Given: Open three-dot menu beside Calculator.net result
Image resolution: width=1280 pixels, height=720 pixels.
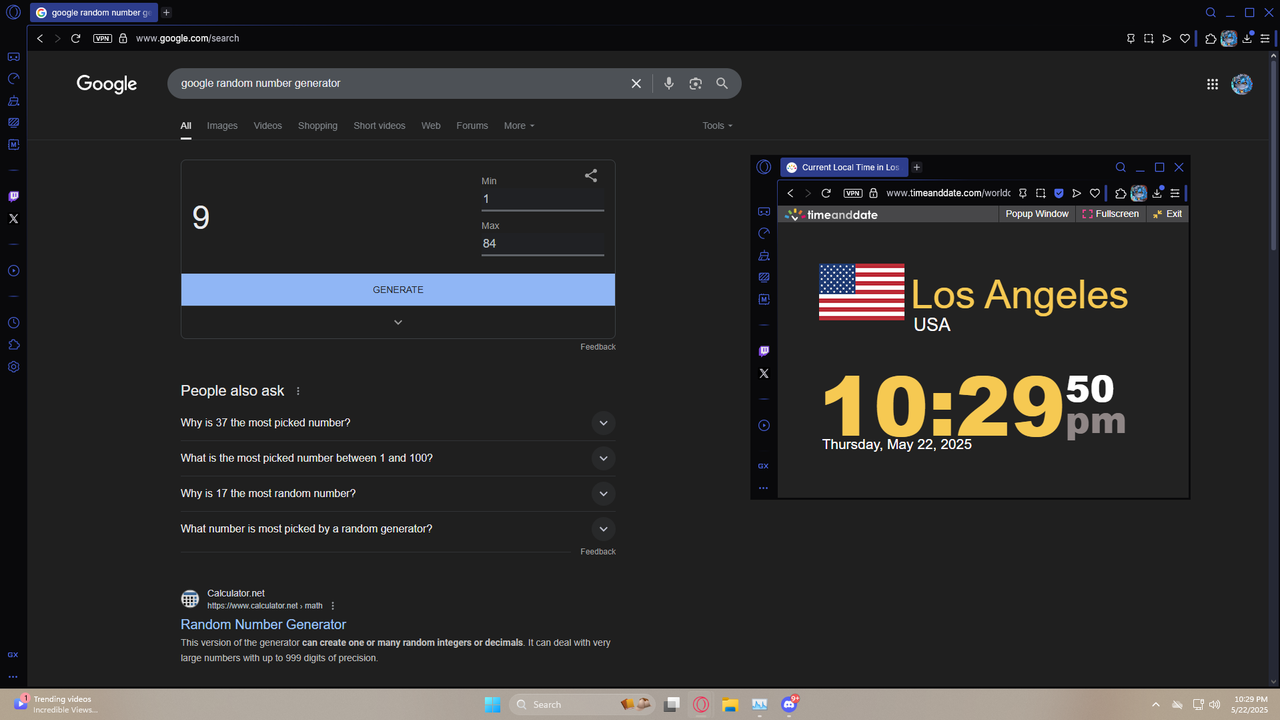Looking at the screenshot, I should (333, 606).
